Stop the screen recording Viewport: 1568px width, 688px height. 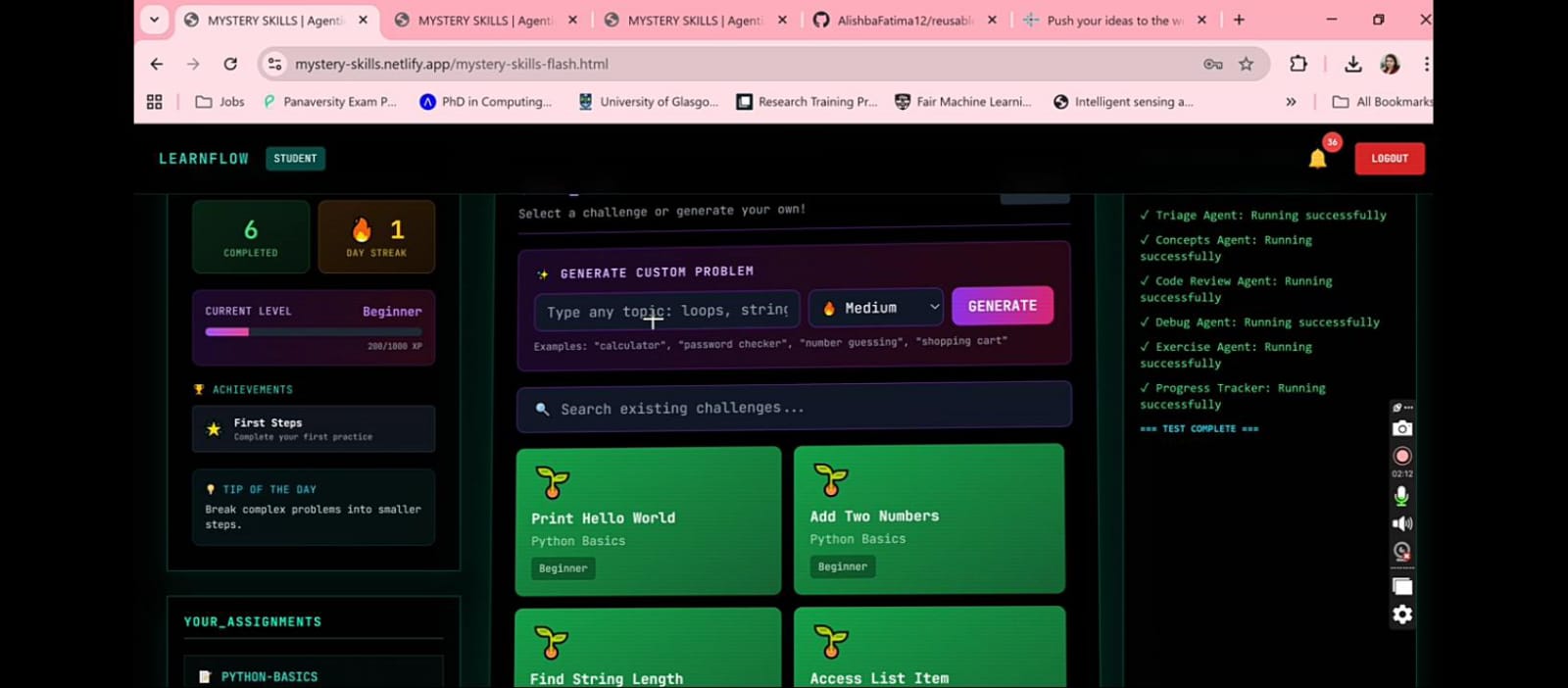pyautogui.click(x=1402, y=456)
